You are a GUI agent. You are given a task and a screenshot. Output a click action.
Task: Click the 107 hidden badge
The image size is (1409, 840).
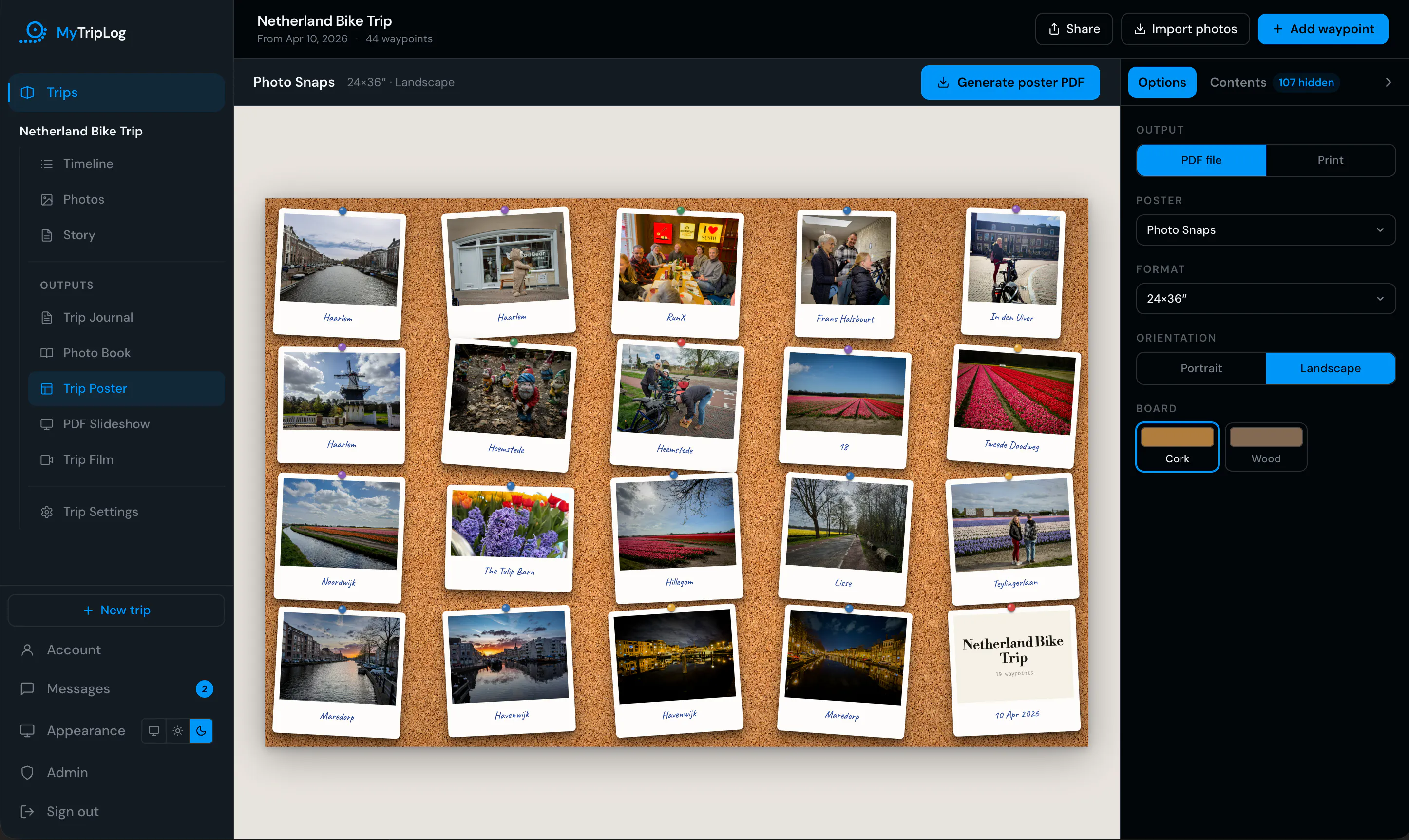point(1306,83)
